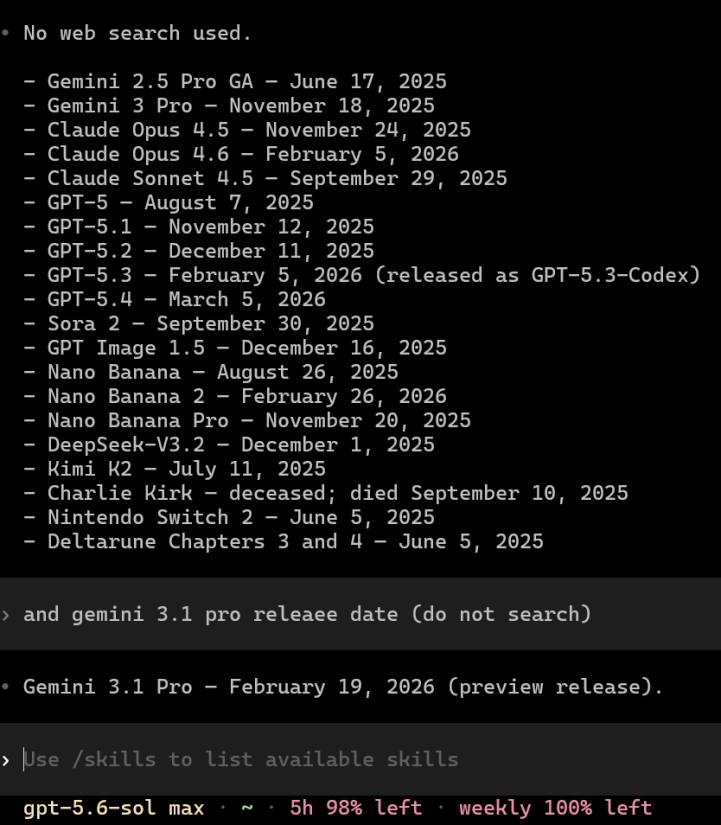Click the 'Nano Banana Pro' list line
This screenshot has height=825, width=721.
pyautogui.click(x=247, y=420)
